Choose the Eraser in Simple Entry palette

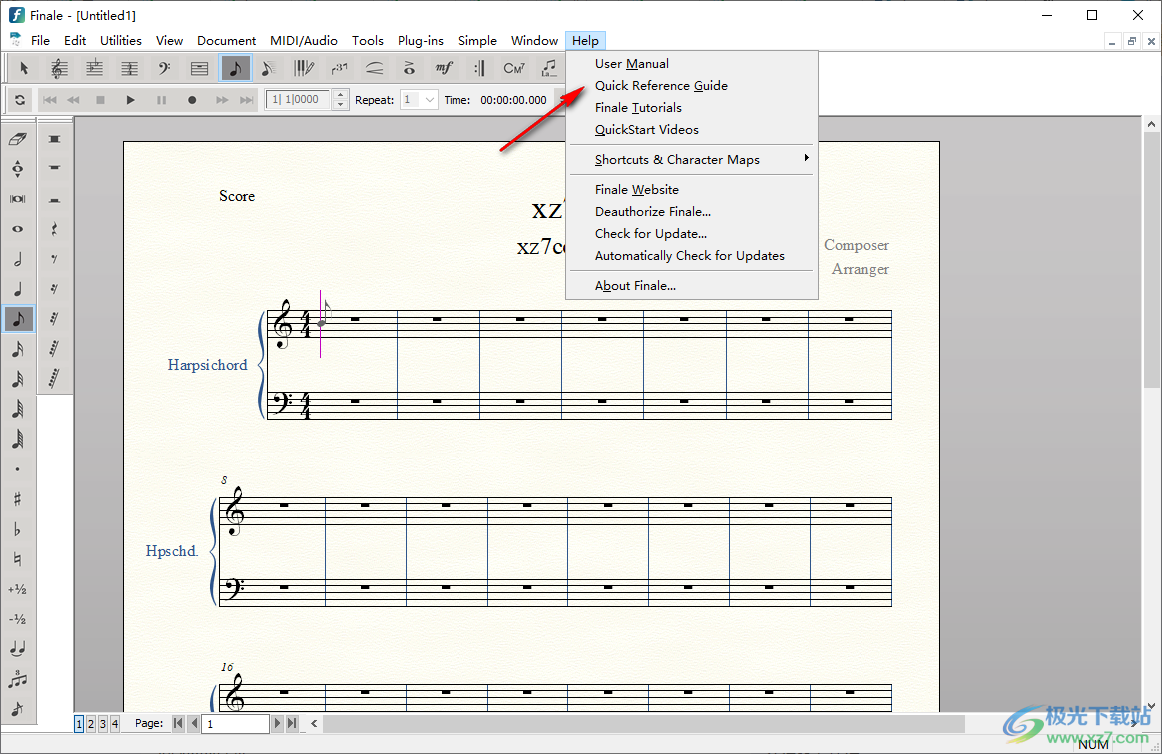coord(17,139)
